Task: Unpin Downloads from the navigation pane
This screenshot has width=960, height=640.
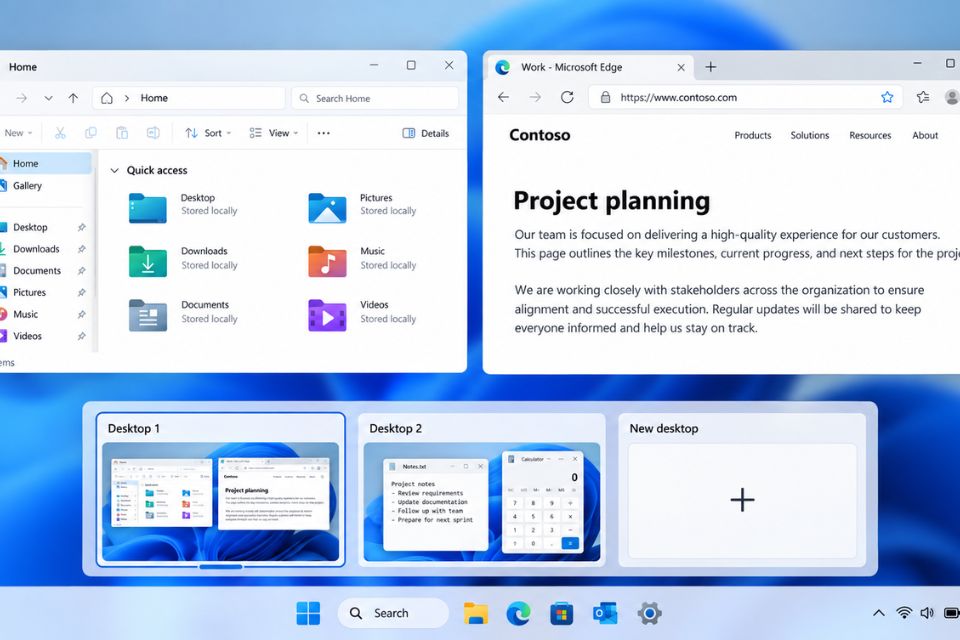Action: point(81,249)
